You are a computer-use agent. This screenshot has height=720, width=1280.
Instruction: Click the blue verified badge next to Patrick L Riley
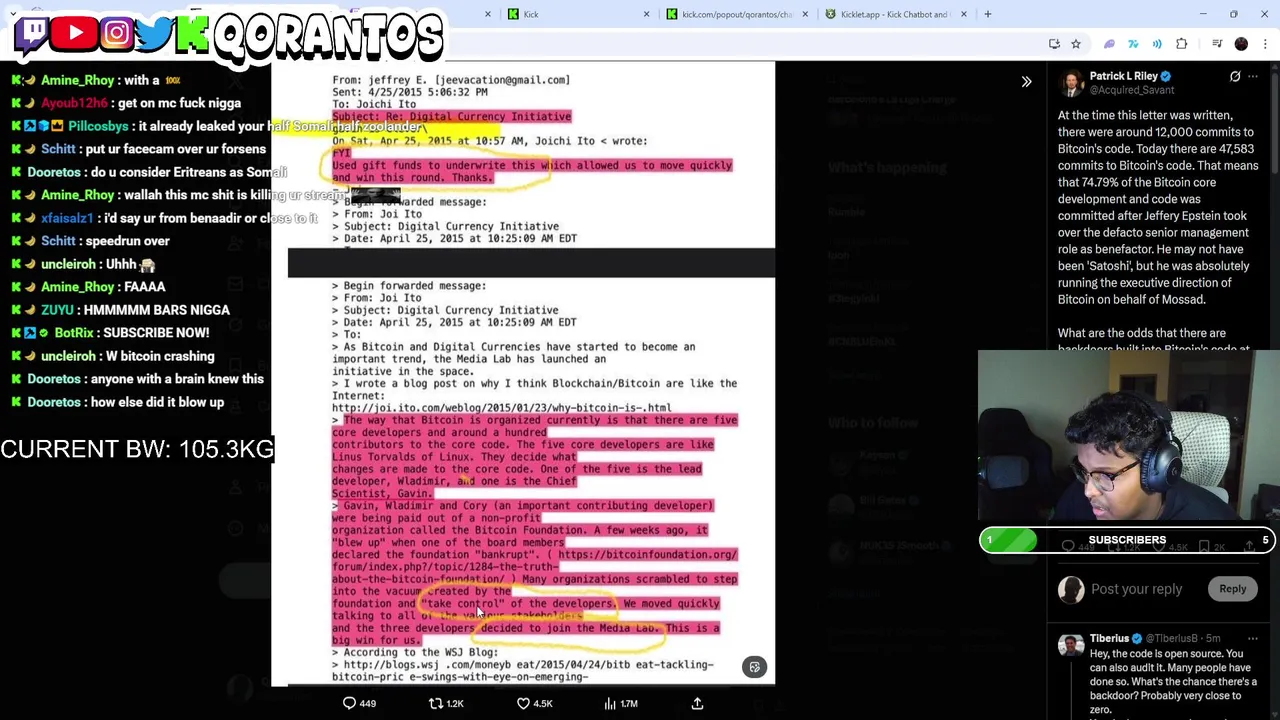(x=1166, y=76)
